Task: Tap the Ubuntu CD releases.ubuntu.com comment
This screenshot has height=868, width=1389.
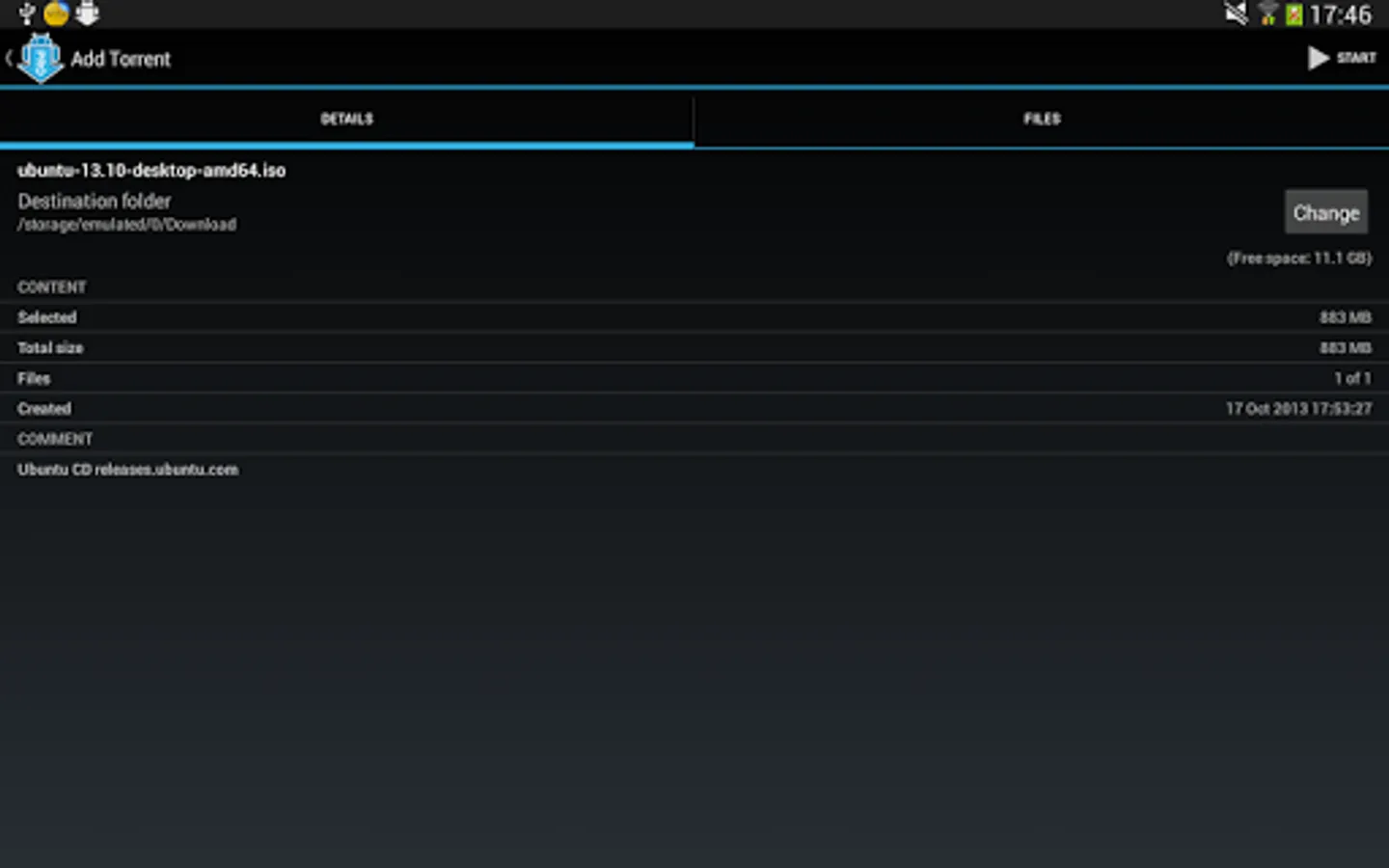Action: [127, 470]
